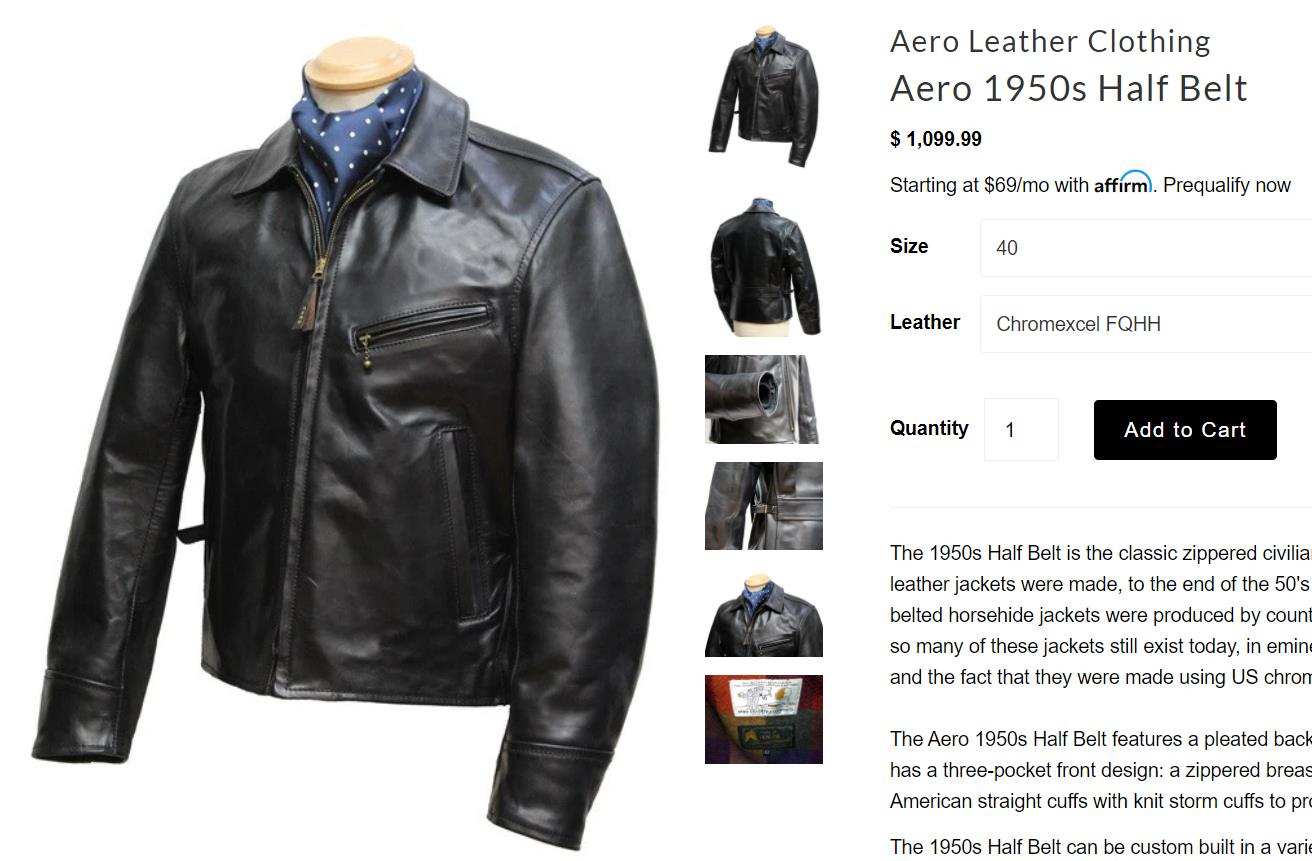Click the Size label

click(x=909, y=246)
